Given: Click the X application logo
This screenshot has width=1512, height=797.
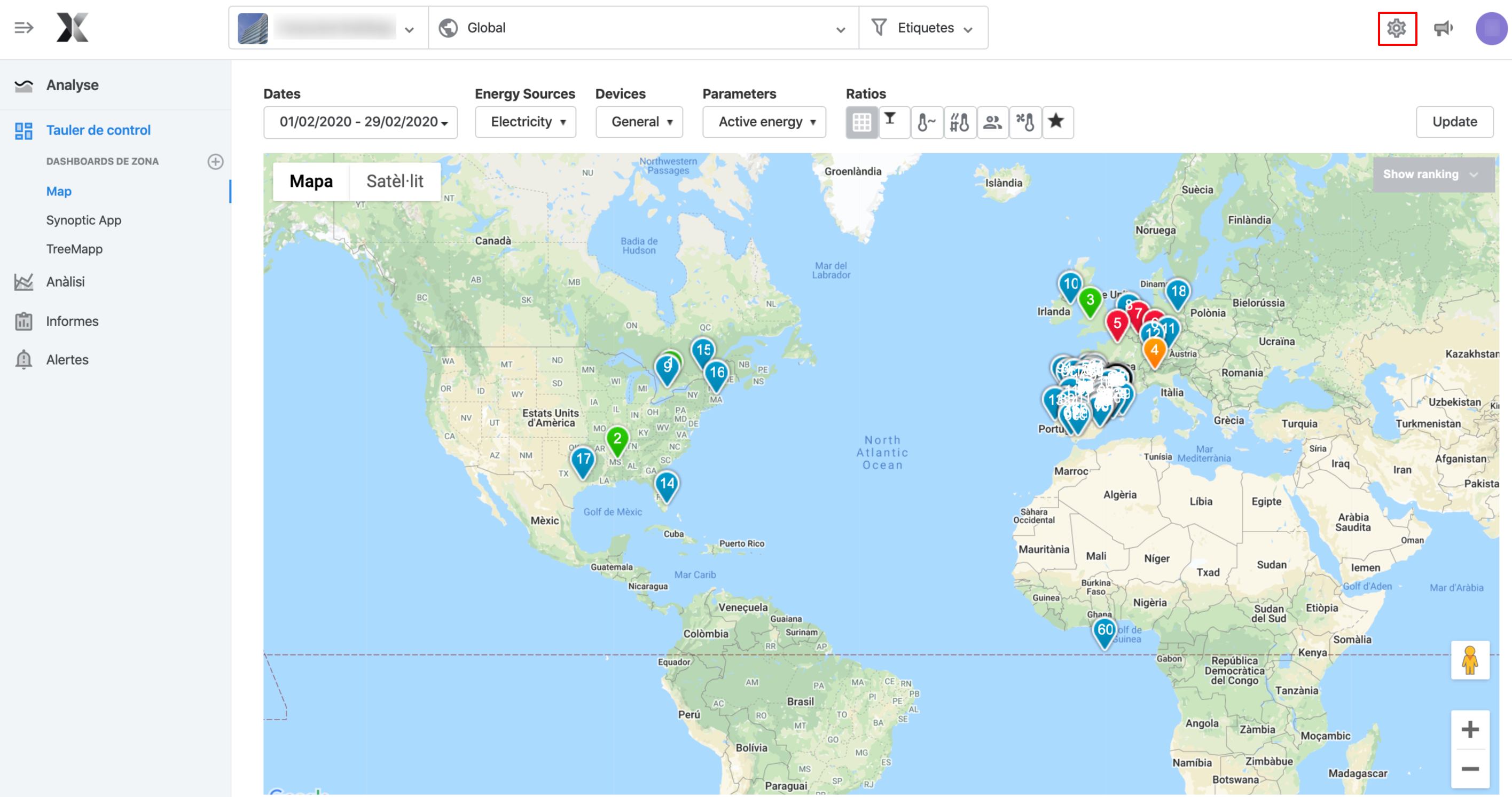Looking at the screenshot, I should click(72, 27).
